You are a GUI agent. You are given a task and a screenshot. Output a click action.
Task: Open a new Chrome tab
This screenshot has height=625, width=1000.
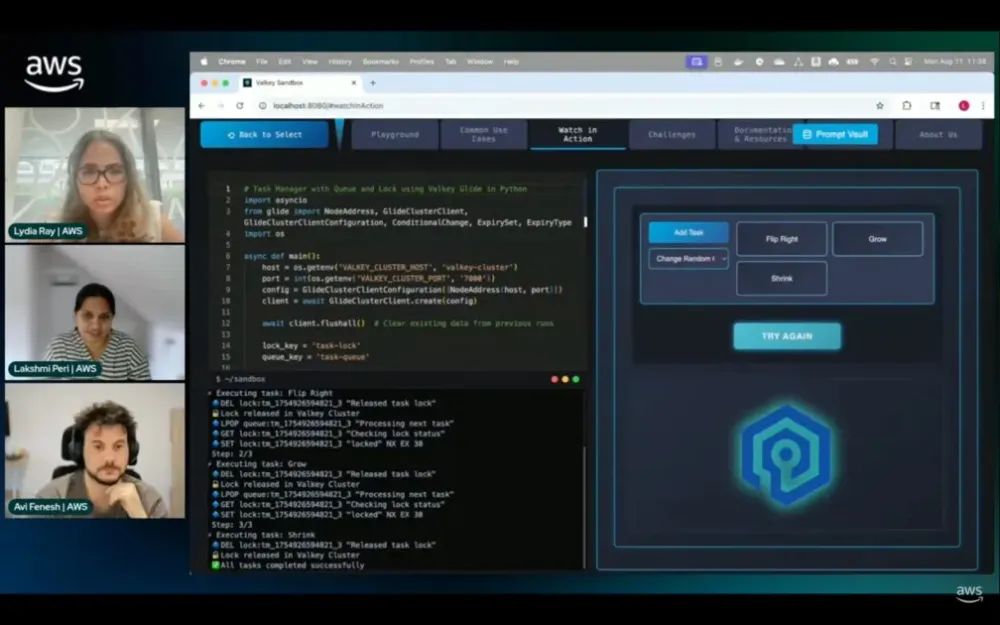[x=373, y=83]
